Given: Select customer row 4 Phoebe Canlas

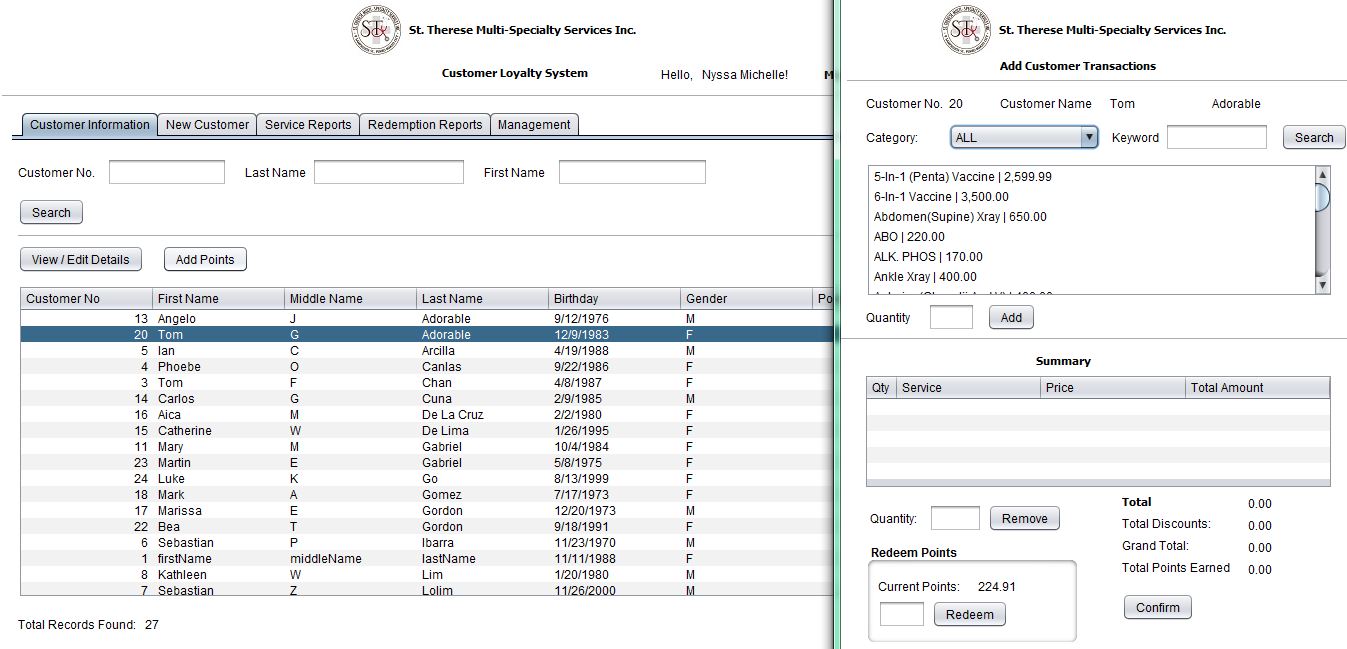Looking at the screenshot, I should coord(427,367).
